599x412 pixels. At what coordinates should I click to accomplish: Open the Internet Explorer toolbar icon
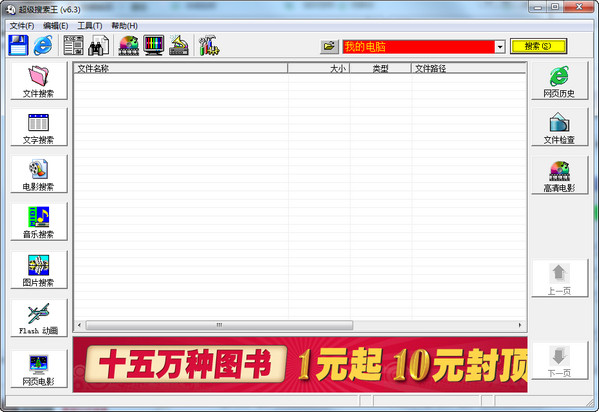[x=43, y=45]
